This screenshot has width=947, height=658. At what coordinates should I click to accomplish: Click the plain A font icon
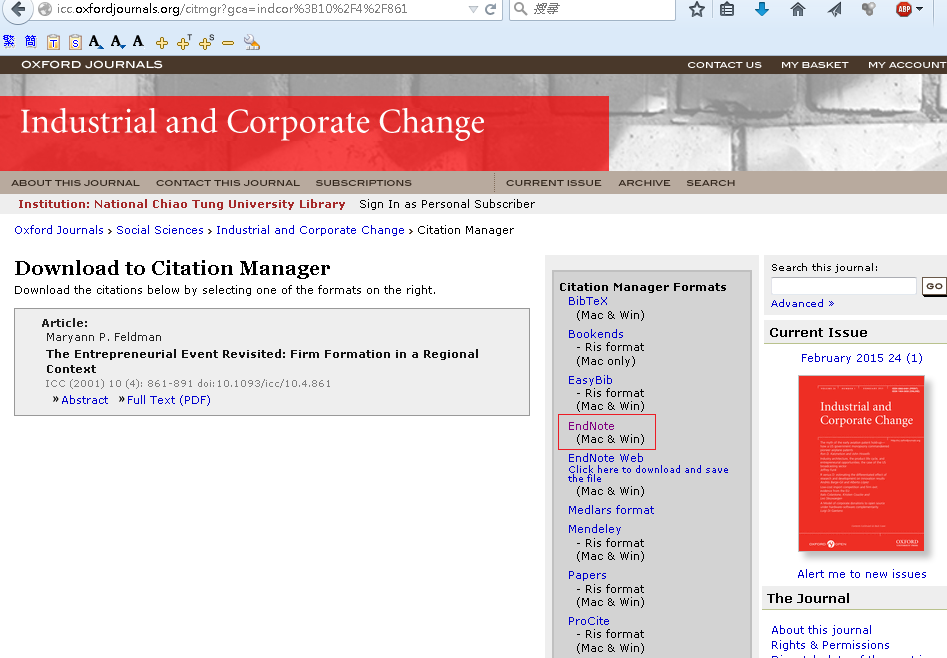[x=138, y=41]
